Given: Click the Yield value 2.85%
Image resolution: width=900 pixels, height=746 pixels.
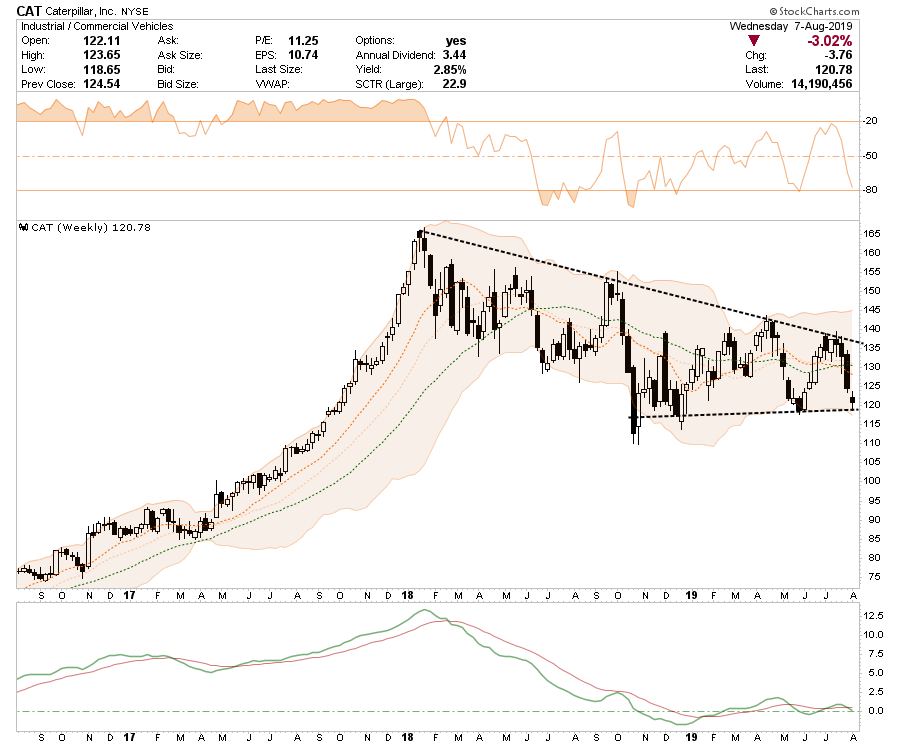Looking at the screenshot, I should [449, 69].
